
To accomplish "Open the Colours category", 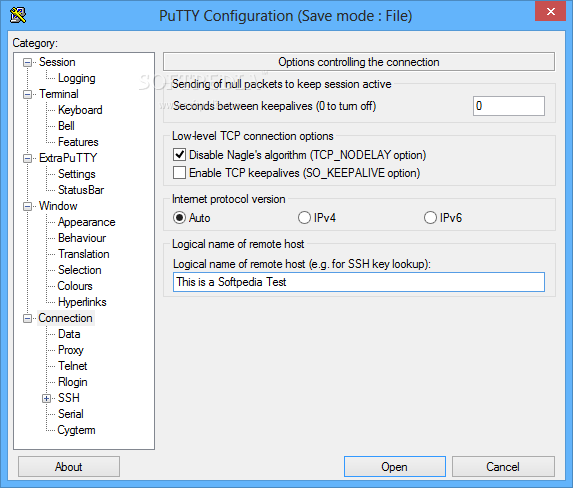I will [75, 286].
